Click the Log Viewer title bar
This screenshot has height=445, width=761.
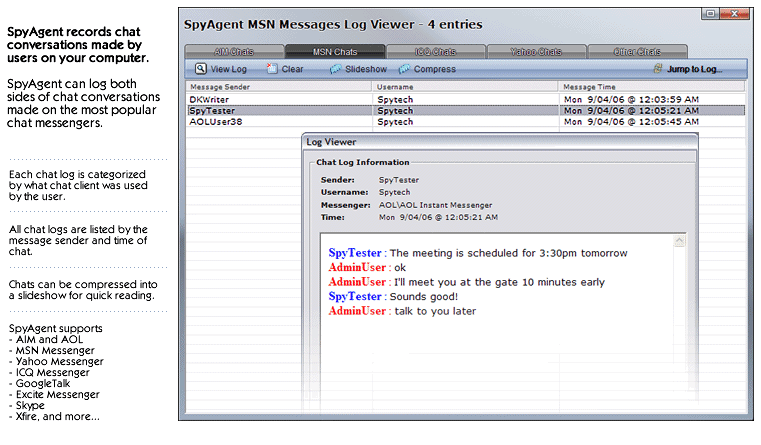[500, 142]
